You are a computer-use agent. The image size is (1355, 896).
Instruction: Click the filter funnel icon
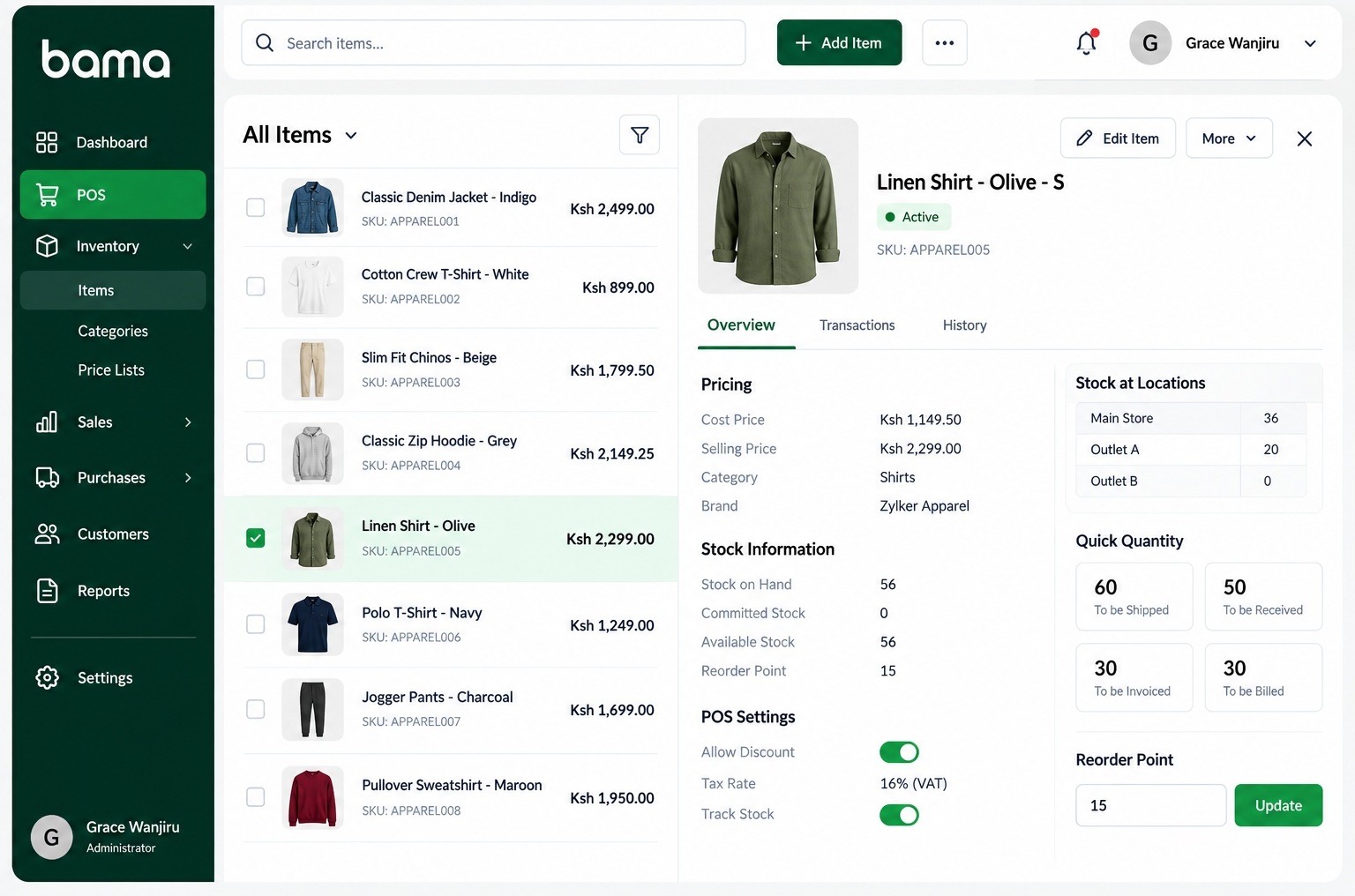pos(640,135)
